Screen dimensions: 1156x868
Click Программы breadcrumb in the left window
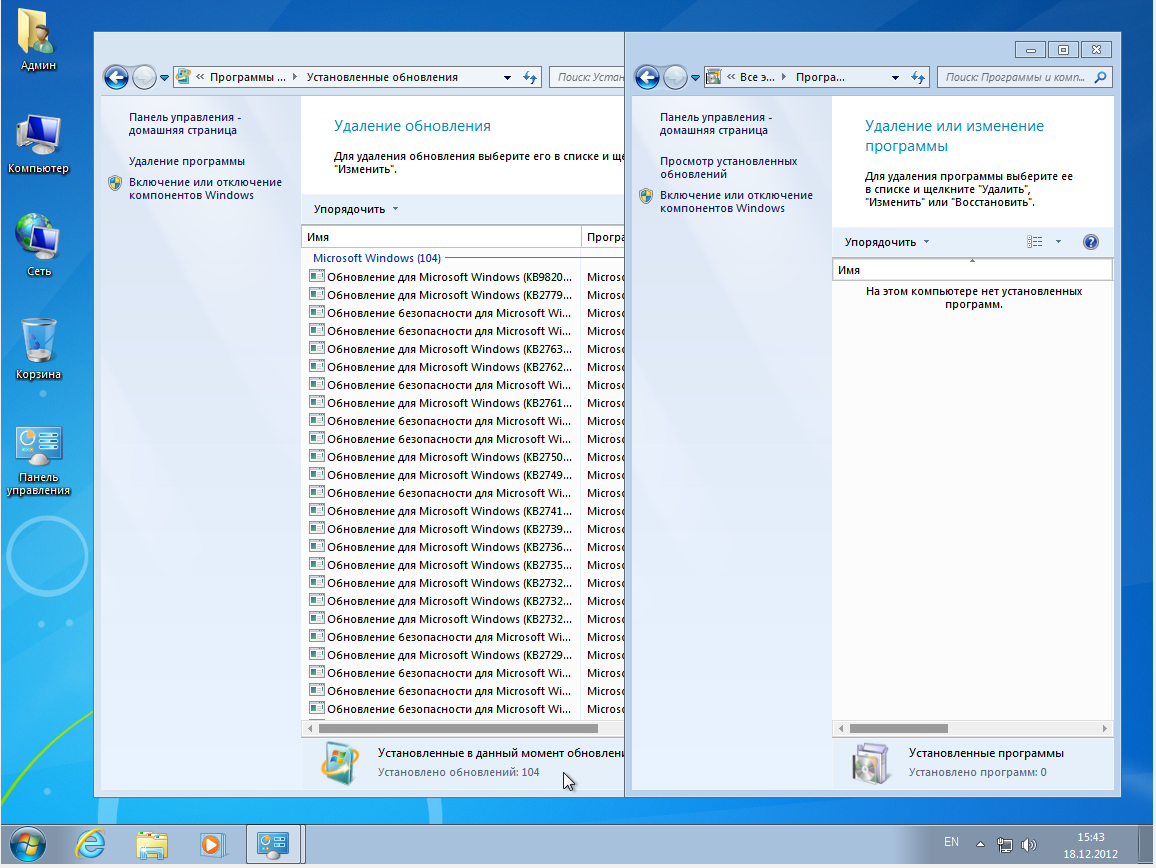pos(247,77)
